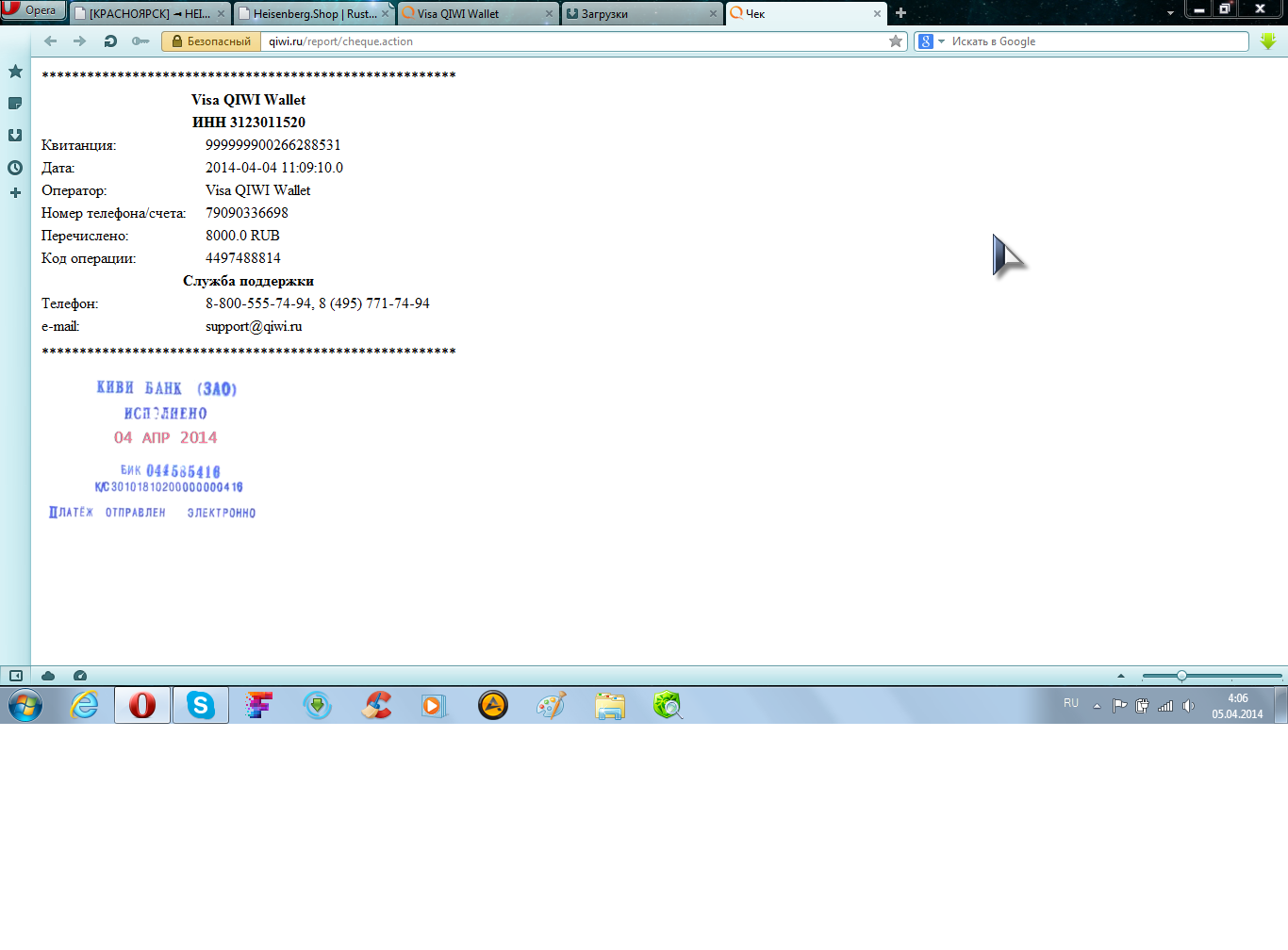
Task: Show hidden tray icons arrow
Action: click(1097, 705)
